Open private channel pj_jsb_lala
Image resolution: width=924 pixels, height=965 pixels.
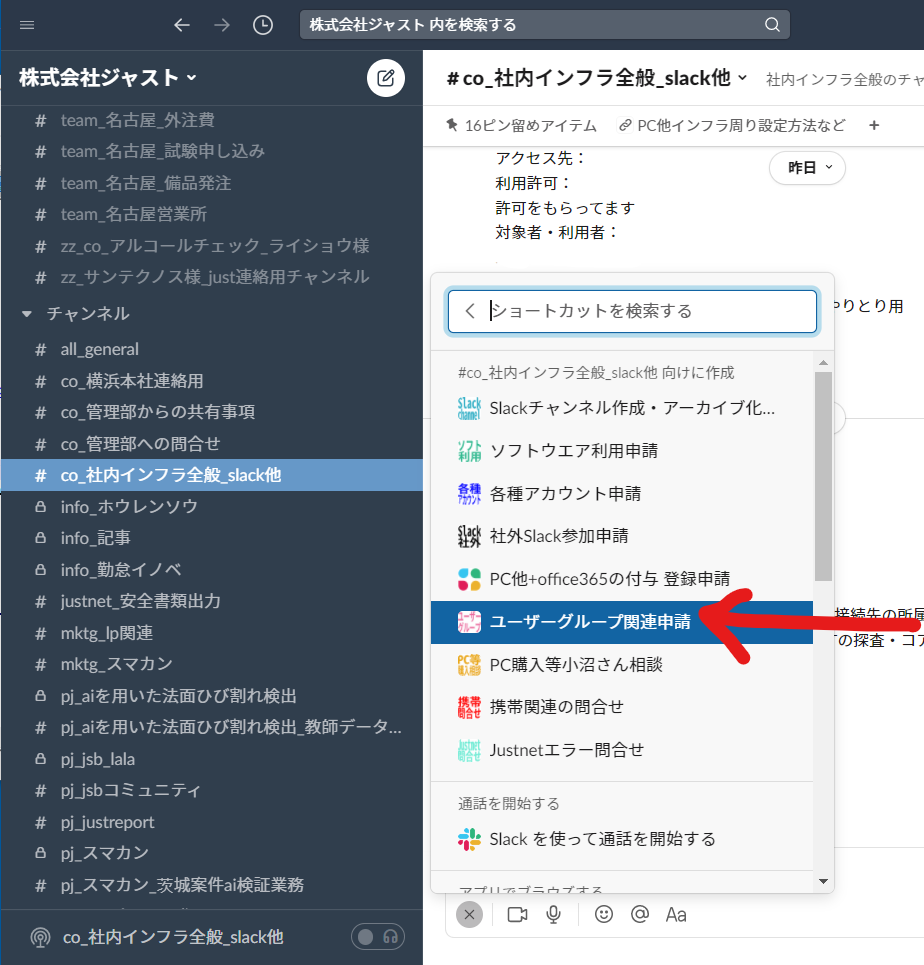[212, 759]
